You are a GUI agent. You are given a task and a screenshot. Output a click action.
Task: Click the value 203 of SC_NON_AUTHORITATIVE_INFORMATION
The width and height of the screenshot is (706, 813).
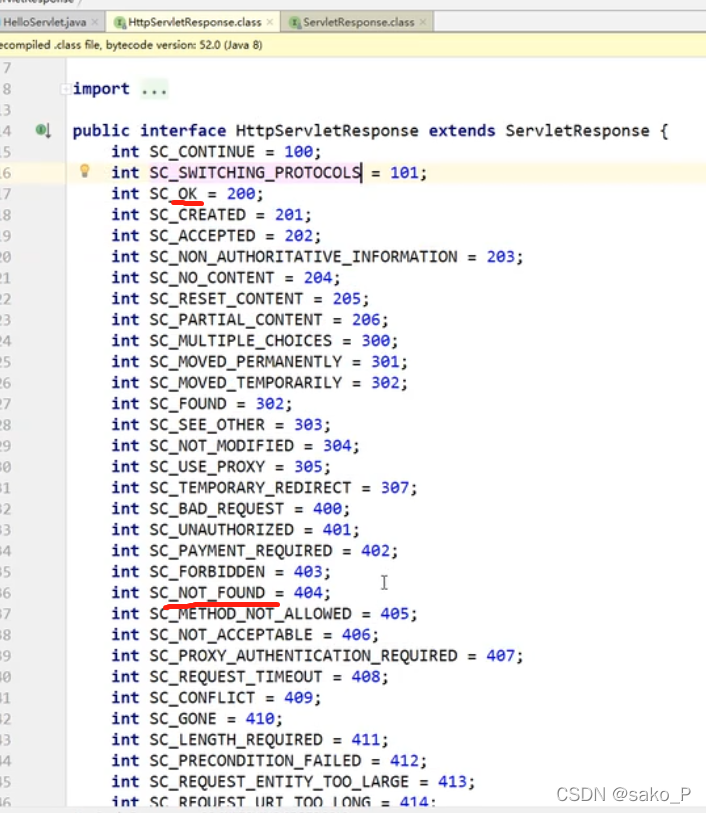tap(501, 257)
